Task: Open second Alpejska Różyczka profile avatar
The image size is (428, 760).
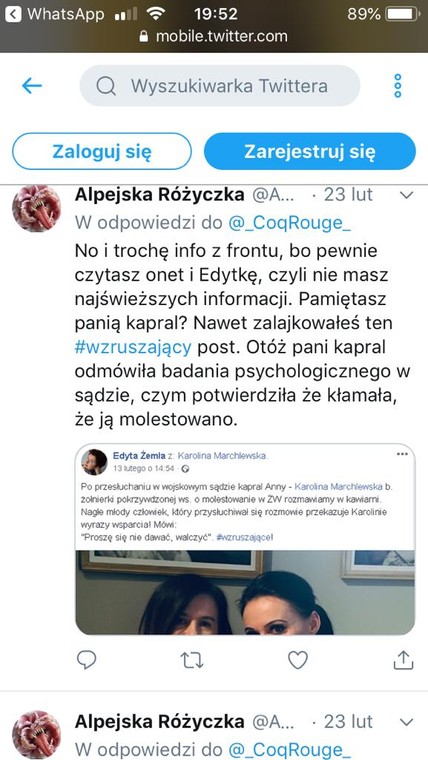Action: pos(36,735)
